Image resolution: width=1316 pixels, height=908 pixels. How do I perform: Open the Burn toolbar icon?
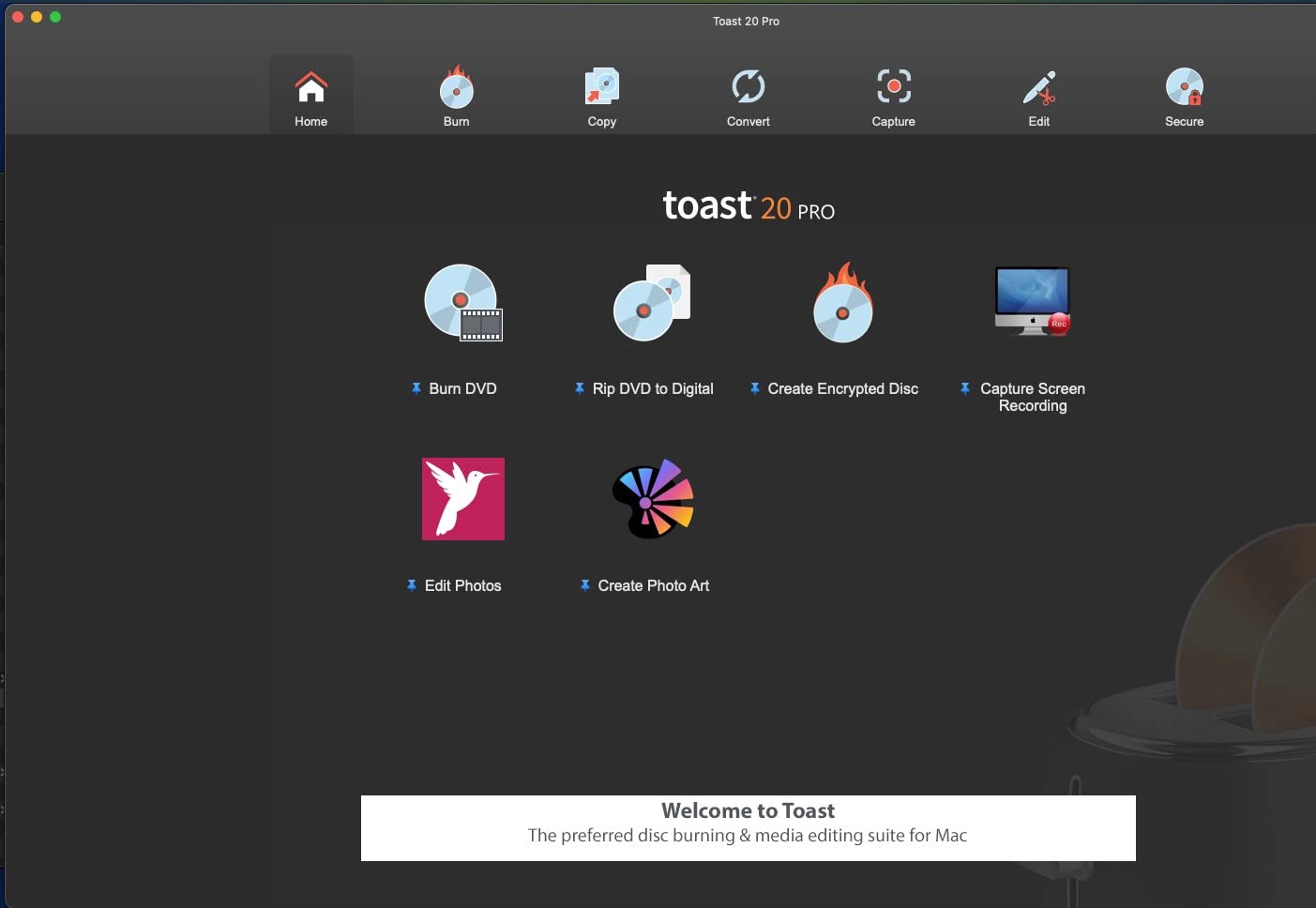(x=457, y=87)
